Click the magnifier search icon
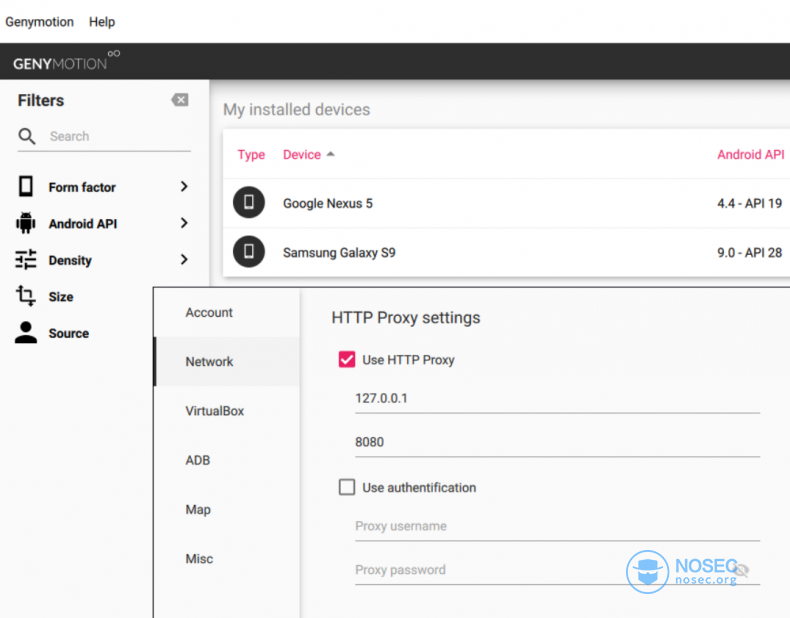 pyautogui.click(x=27, y=136)
